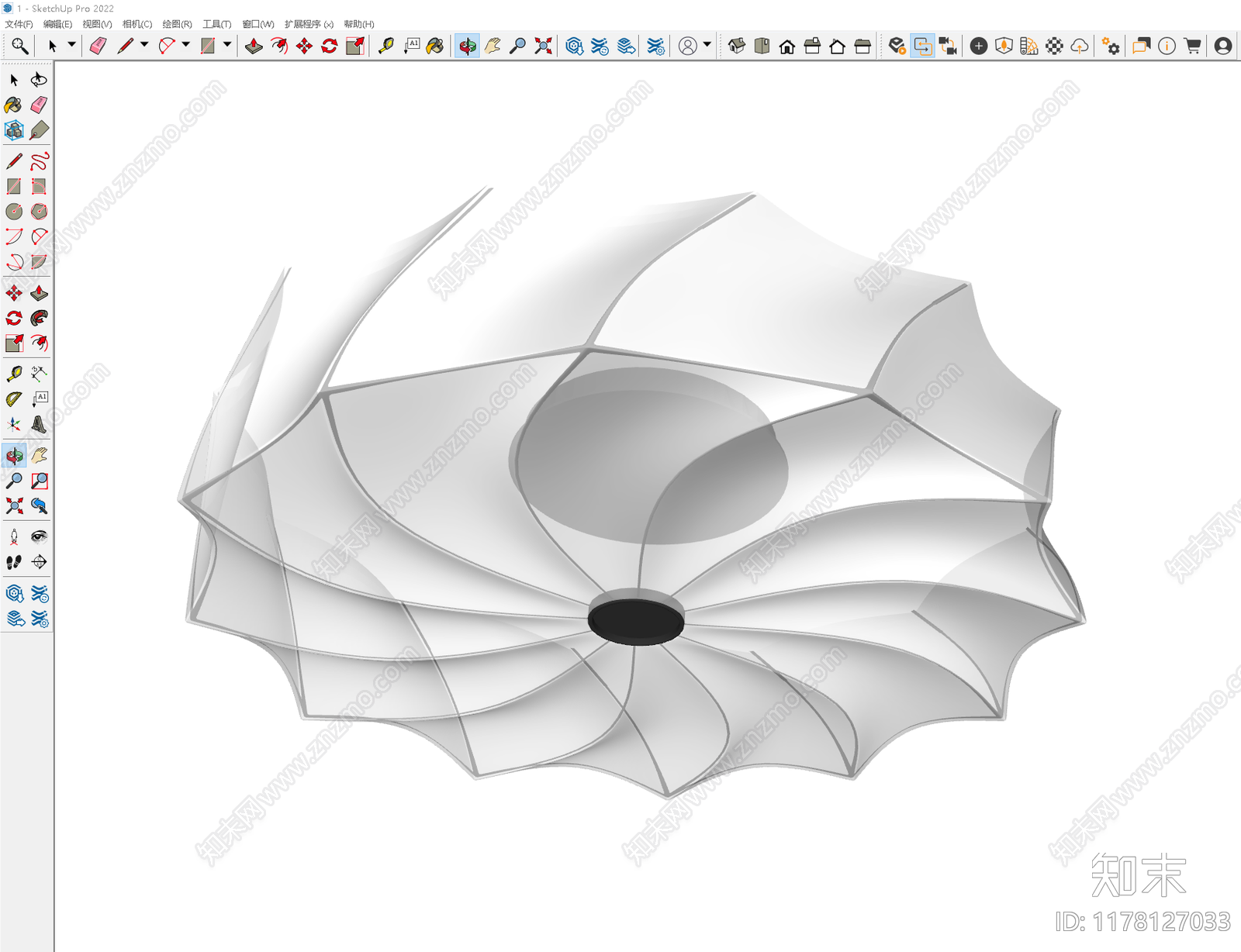Select the 3D Text tool

click(x=39, y=424)
